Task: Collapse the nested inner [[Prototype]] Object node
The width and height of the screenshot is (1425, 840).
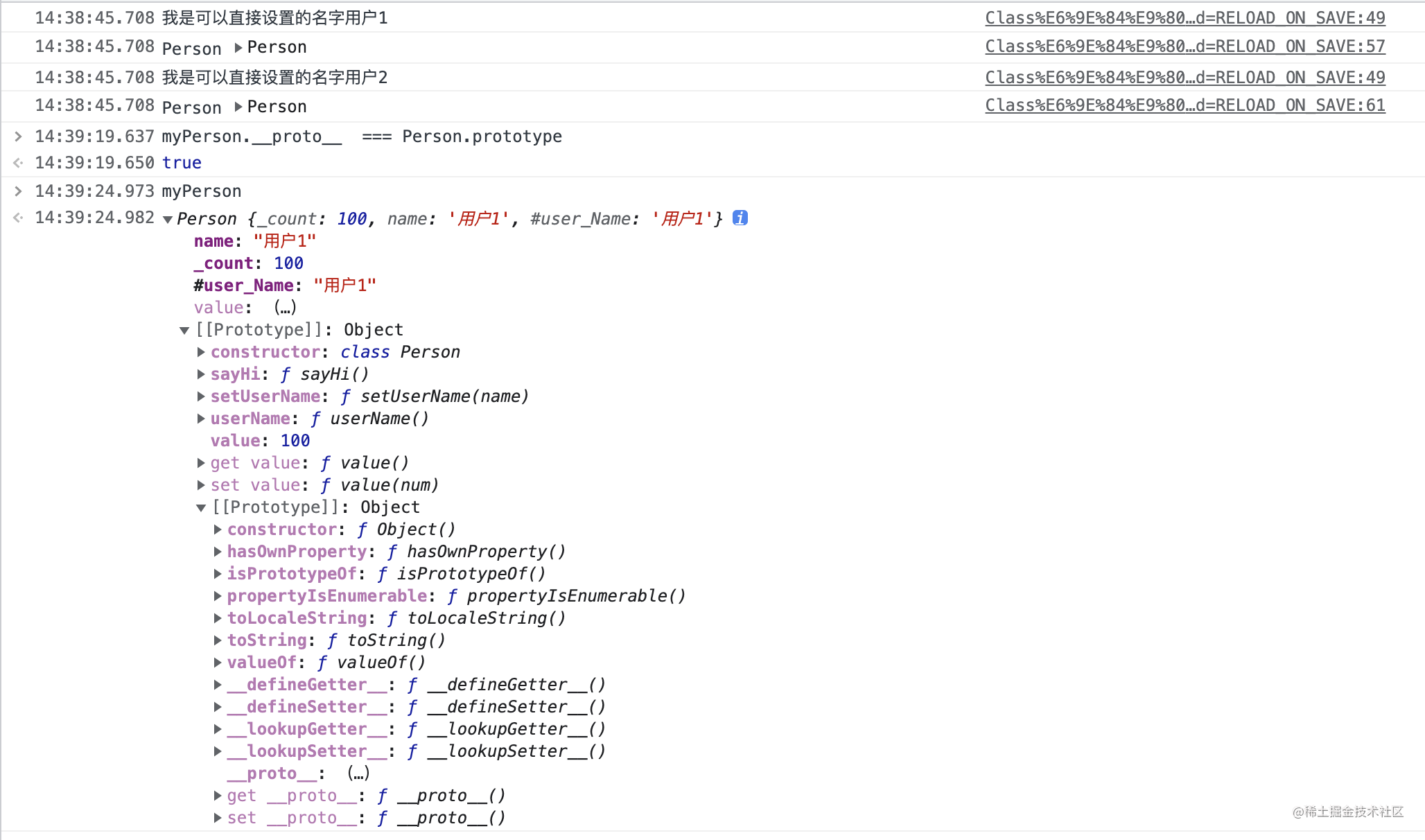Action: click(x=201, y=508)
